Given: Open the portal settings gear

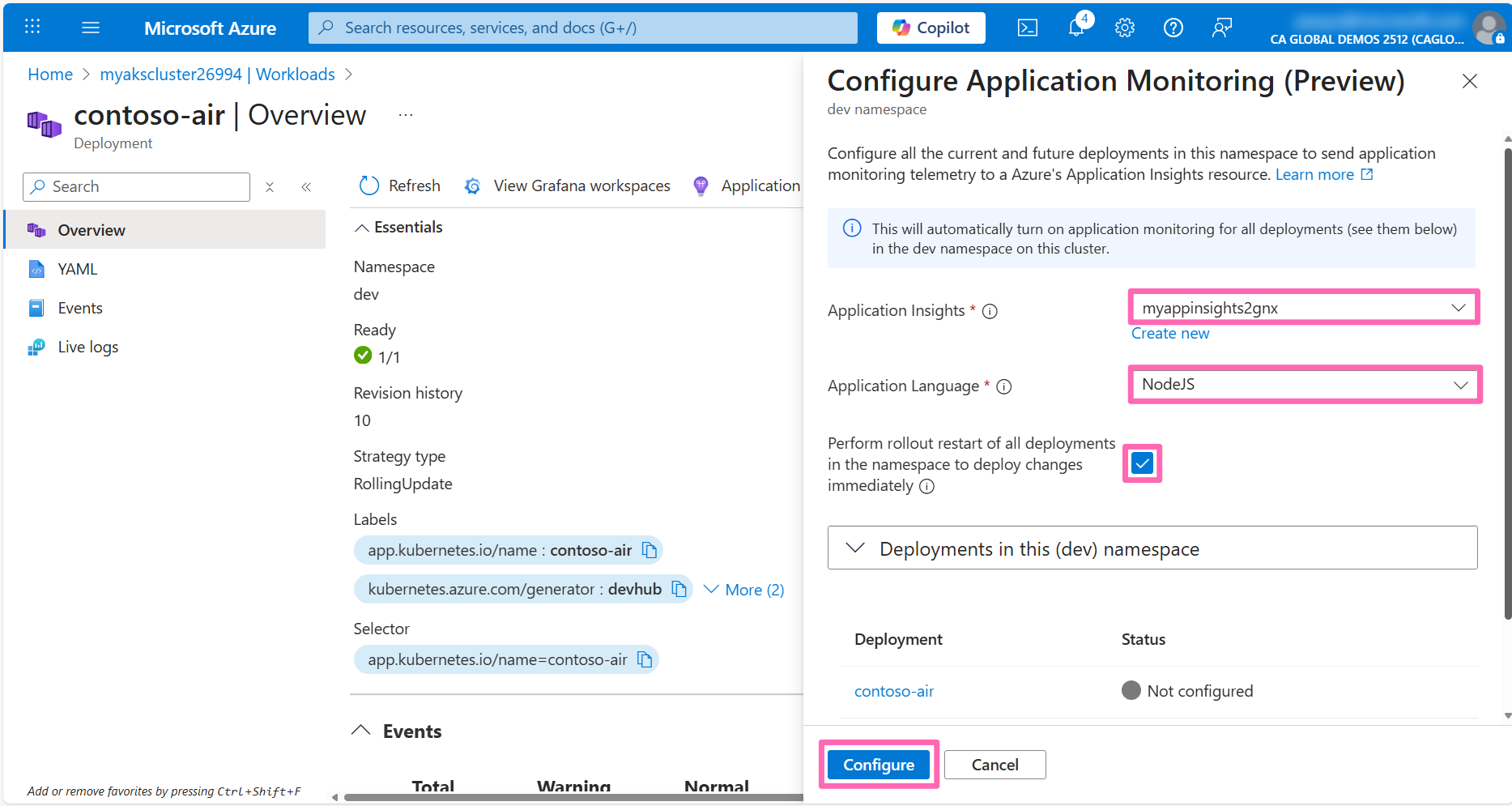Looking at the screenshot, I should pos(1124,27).
